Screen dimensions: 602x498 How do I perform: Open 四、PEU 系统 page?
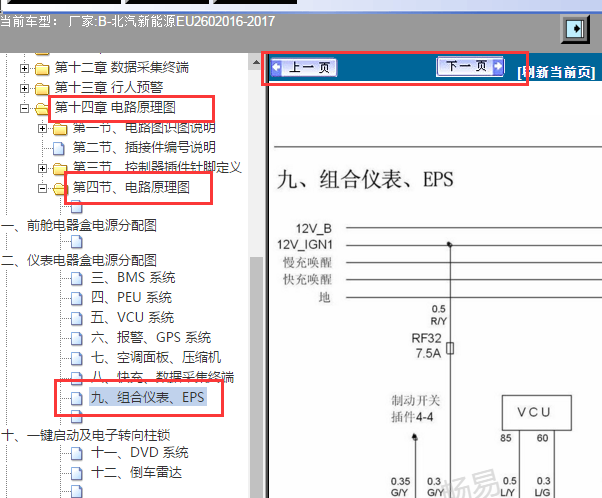(x=131, y=297)
